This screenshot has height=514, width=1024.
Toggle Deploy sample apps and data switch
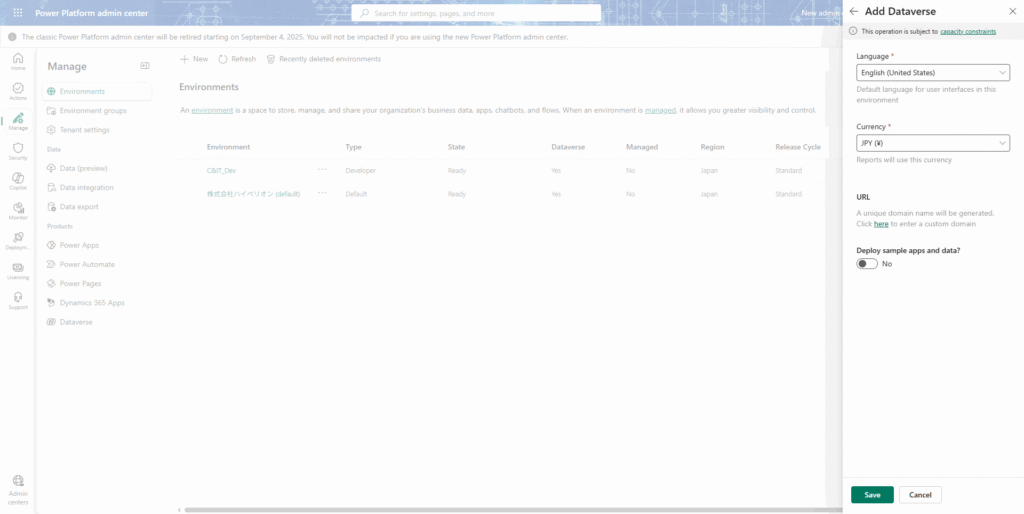tap(867, 264)
